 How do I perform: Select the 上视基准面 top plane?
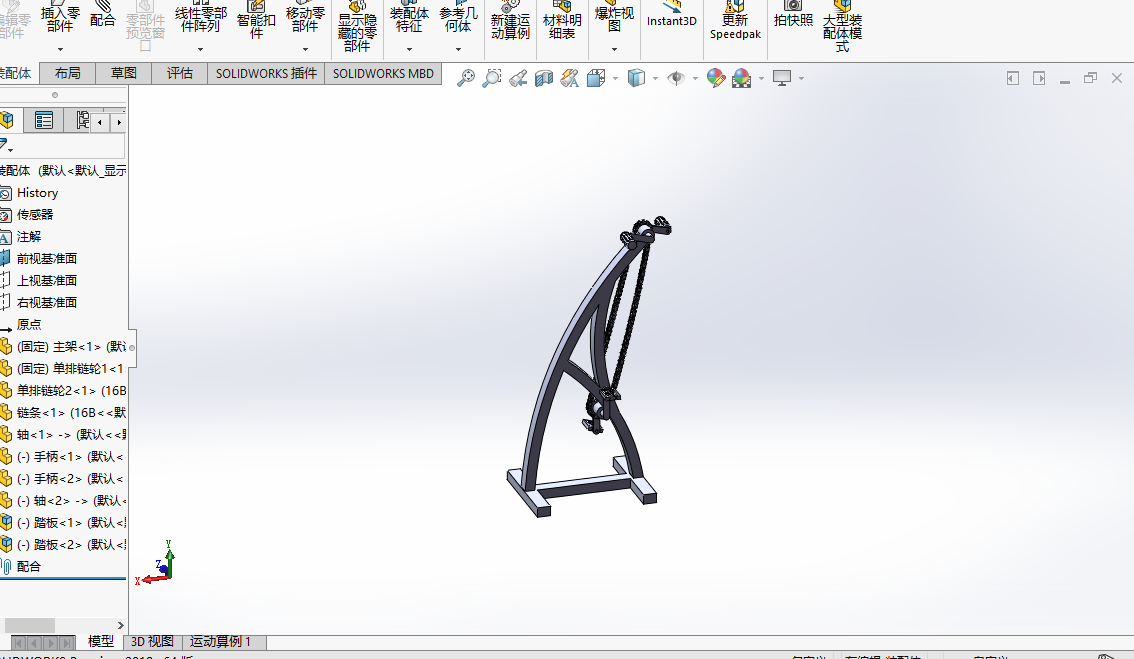tap(47, 281)
